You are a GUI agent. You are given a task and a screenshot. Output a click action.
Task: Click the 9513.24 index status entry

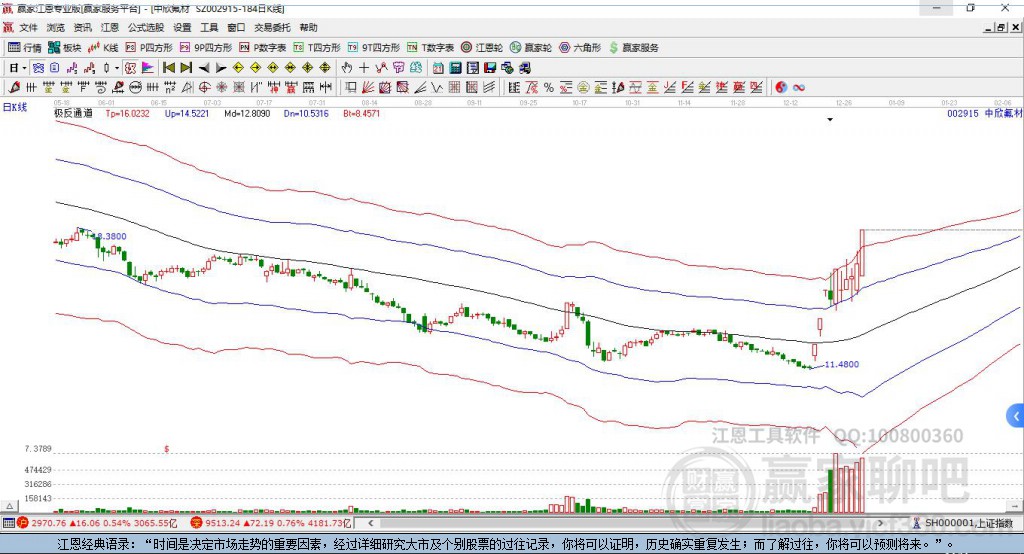point(271,523)
